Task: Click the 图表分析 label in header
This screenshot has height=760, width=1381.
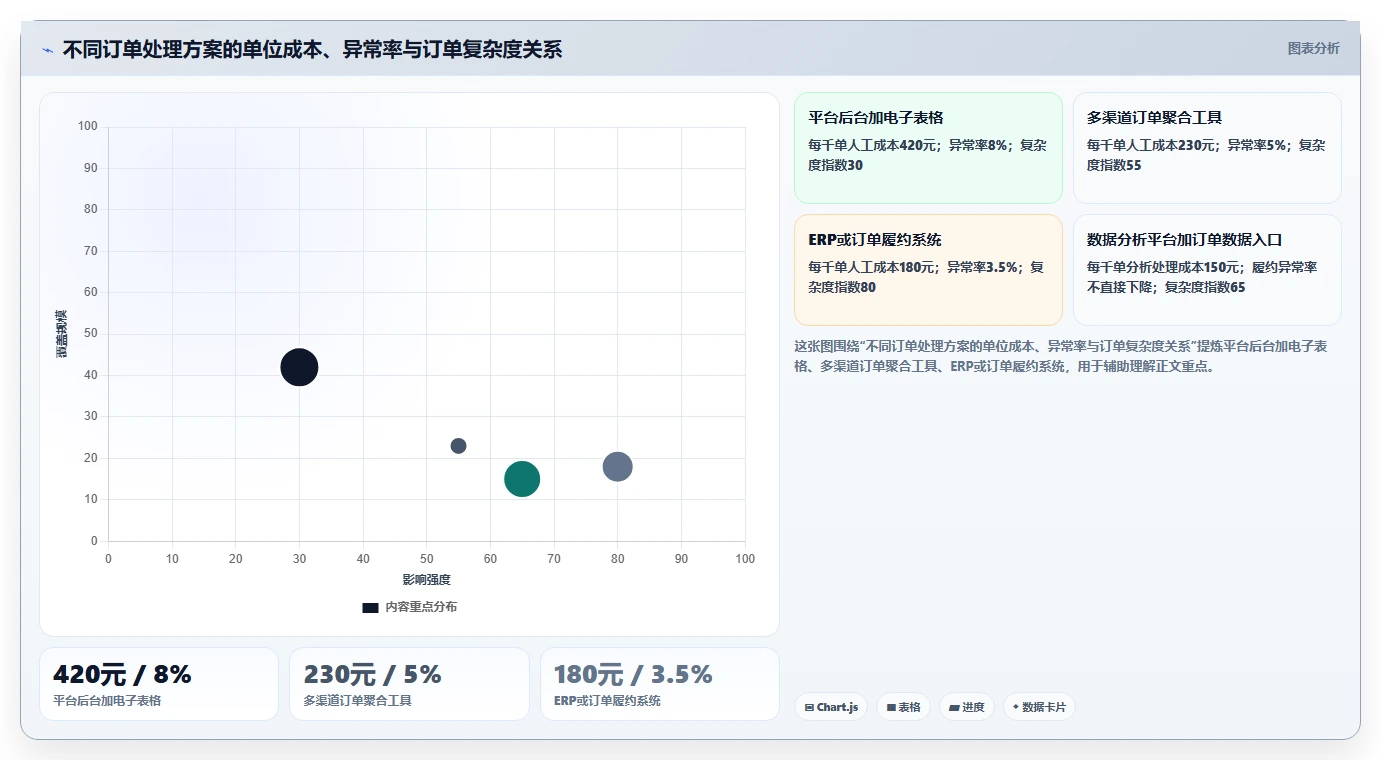Action: tap(1313, 48)
